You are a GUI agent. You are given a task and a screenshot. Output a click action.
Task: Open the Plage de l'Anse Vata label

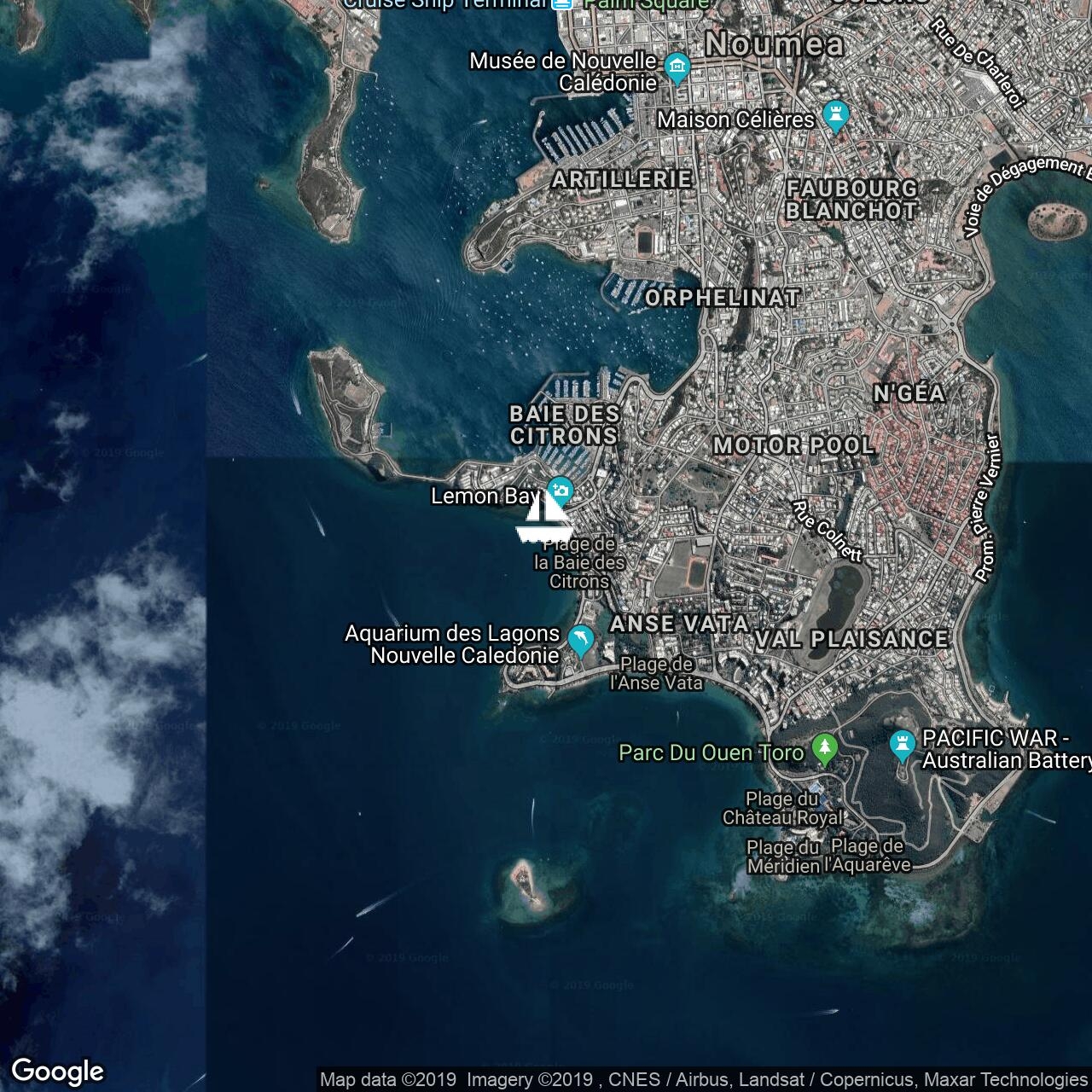click(656, 673)
